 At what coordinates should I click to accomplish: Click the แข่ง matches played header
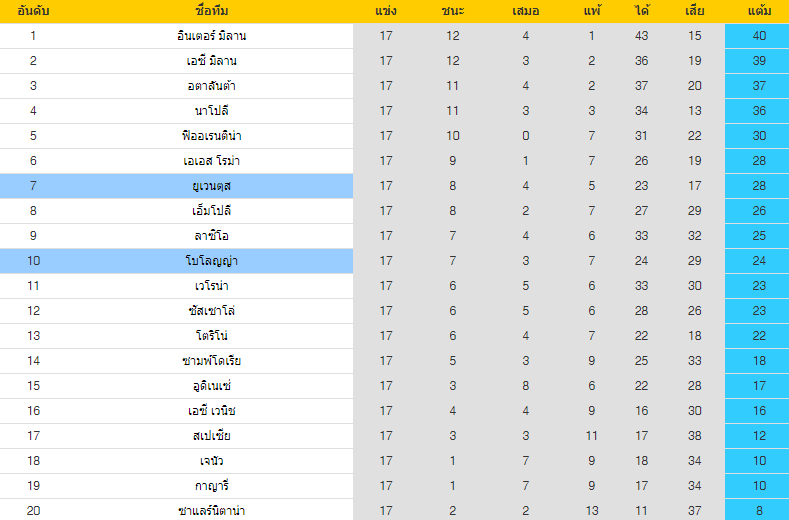click(x=386, y=11)
